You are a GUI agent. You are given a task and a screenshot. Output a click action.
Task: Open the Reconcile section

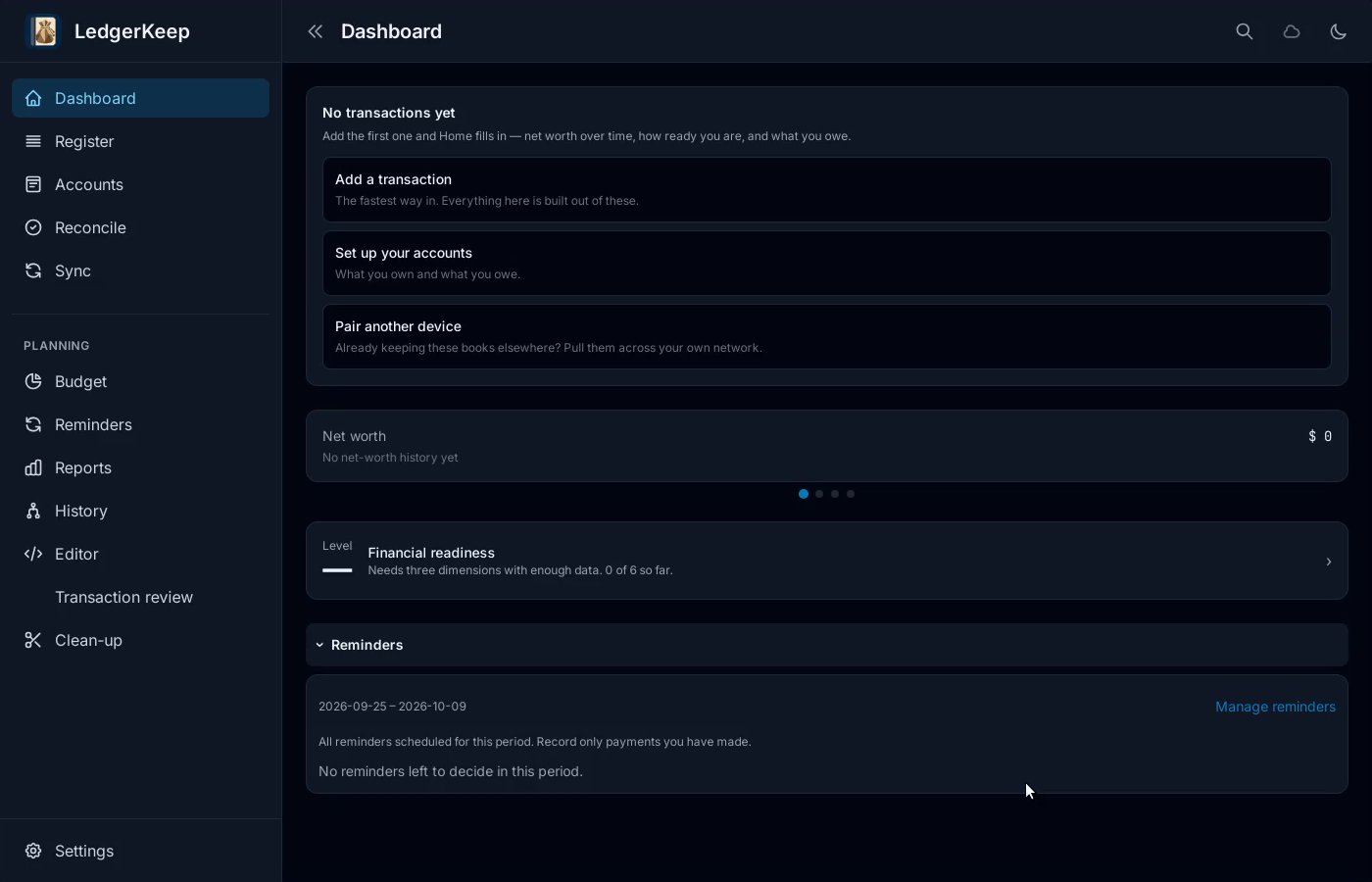pyautogui.click(x=140, y=227)
